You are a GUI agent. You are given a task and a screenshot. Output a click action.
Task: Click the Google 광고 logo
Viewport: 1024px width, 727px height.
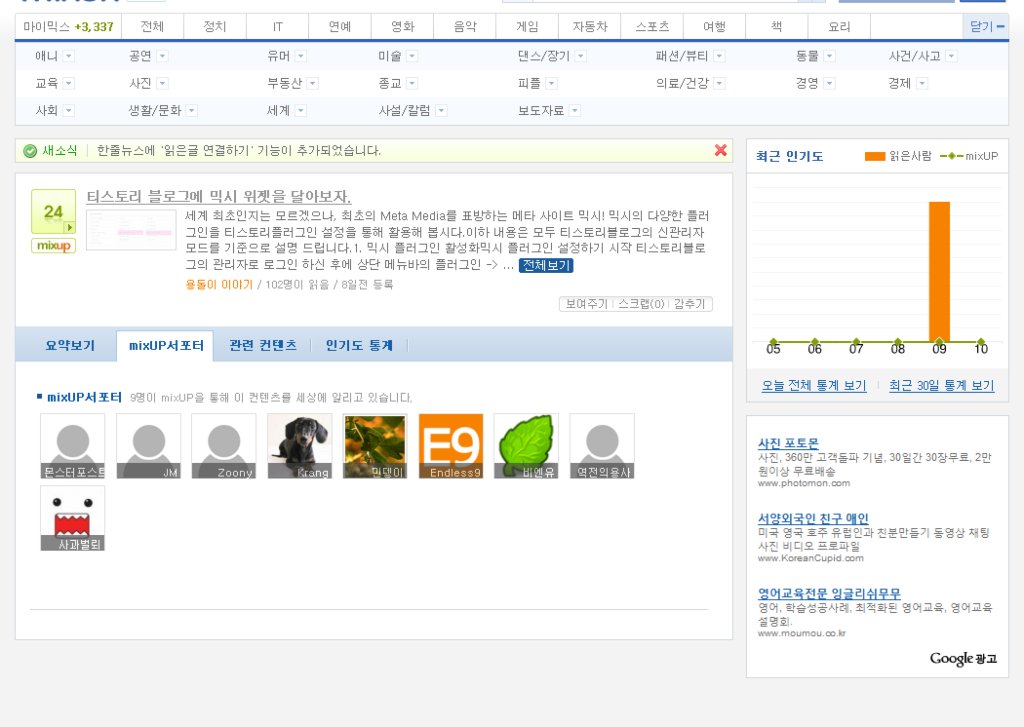coord(963,658)
